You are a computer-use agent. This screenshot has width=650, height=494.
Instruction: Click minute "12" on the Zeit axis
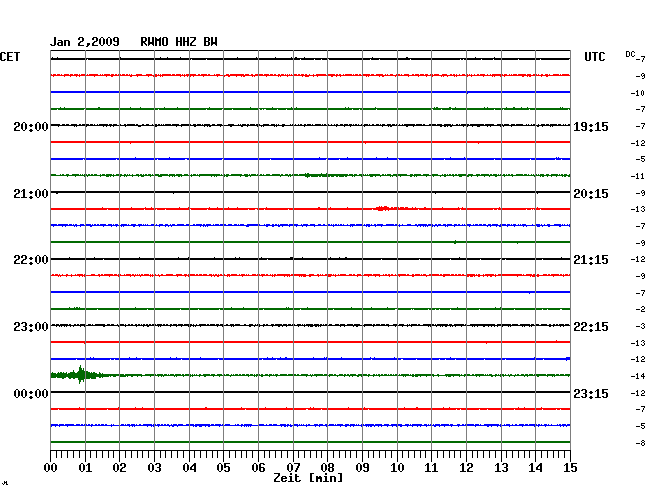coord(466,468)
